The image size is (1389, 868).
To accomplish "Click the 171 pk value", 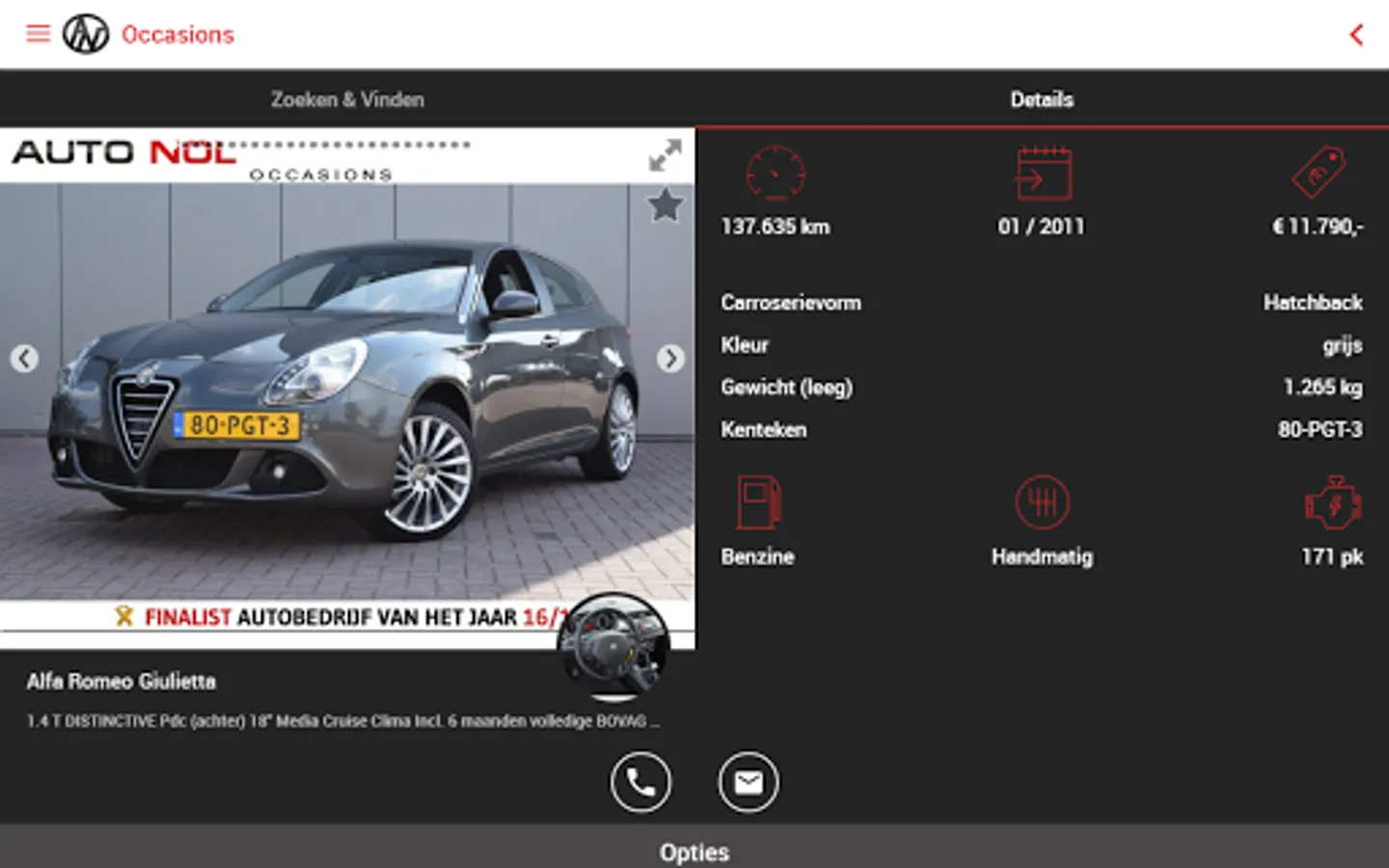I will click(x=1332, y=556).
